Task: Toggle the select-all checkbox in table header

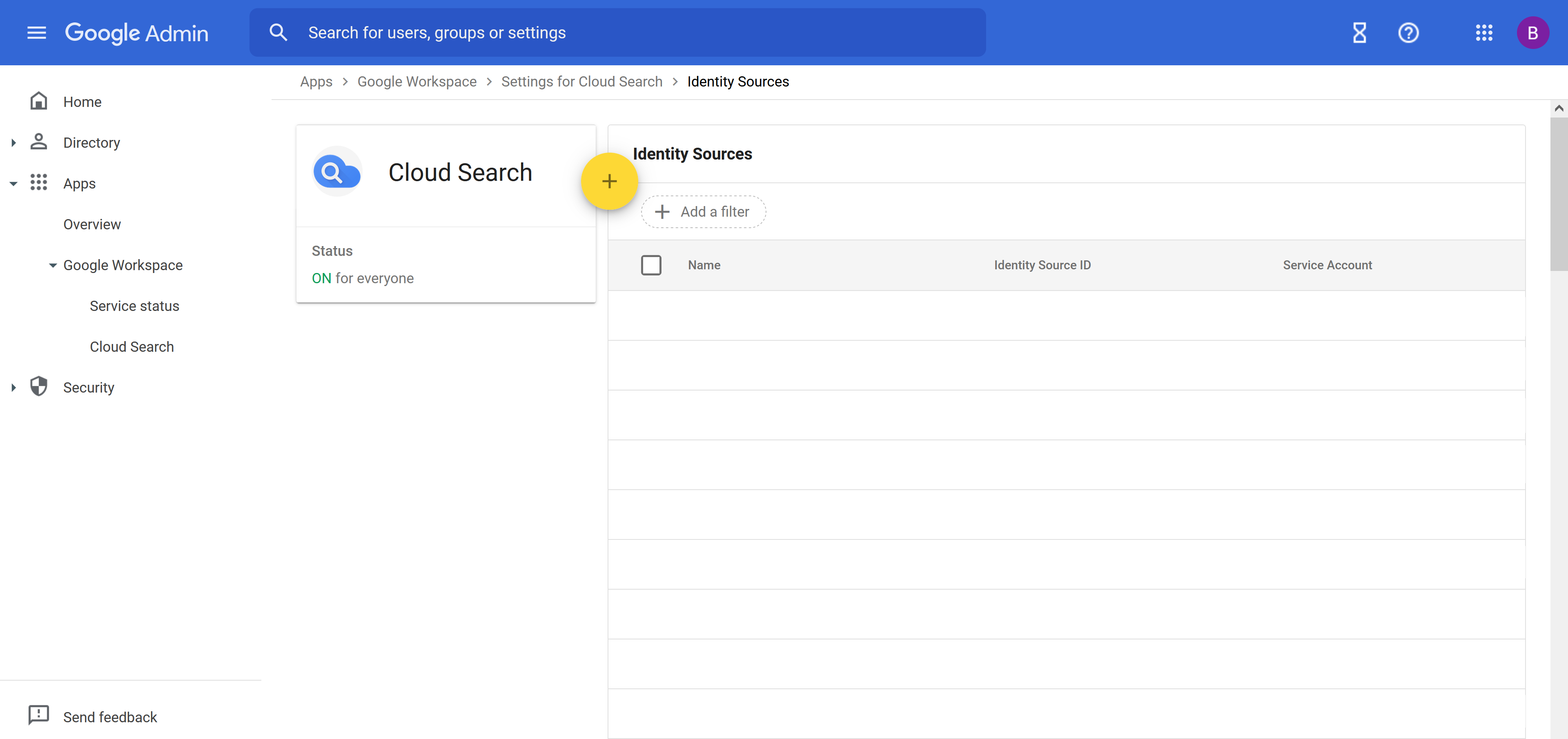Action: (x=651, y=265)
